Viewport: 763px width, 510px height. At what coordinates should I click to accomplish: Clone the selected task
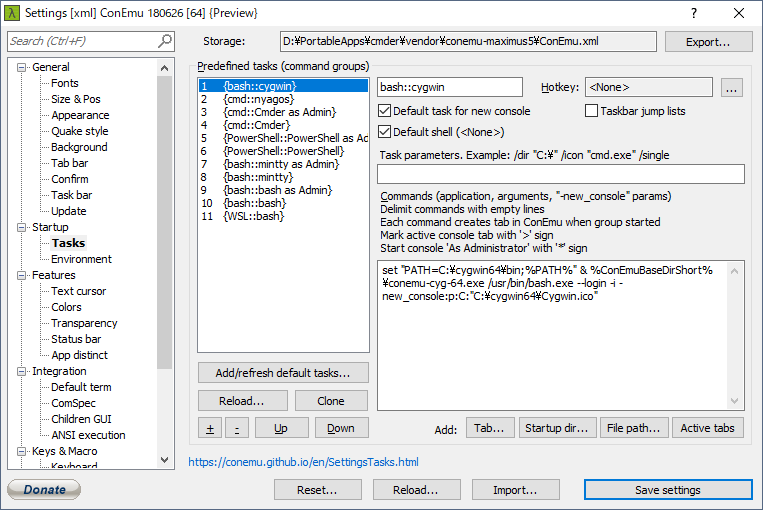[331, 401]
